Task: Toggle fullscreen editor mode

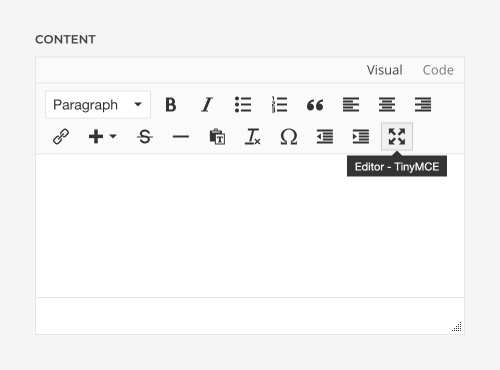Action: click(x=397, y=137)
